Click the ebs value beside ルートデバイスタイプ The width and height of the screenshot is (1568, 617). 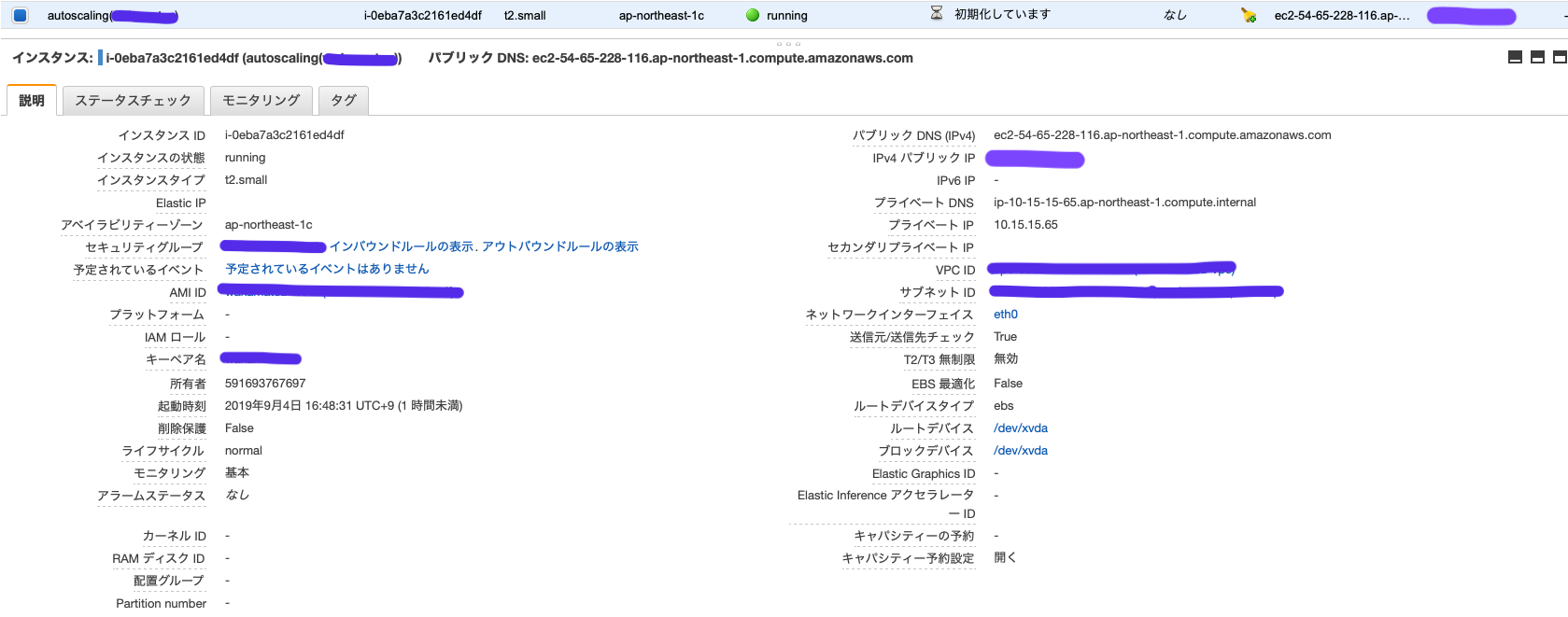coord(1004,406)
